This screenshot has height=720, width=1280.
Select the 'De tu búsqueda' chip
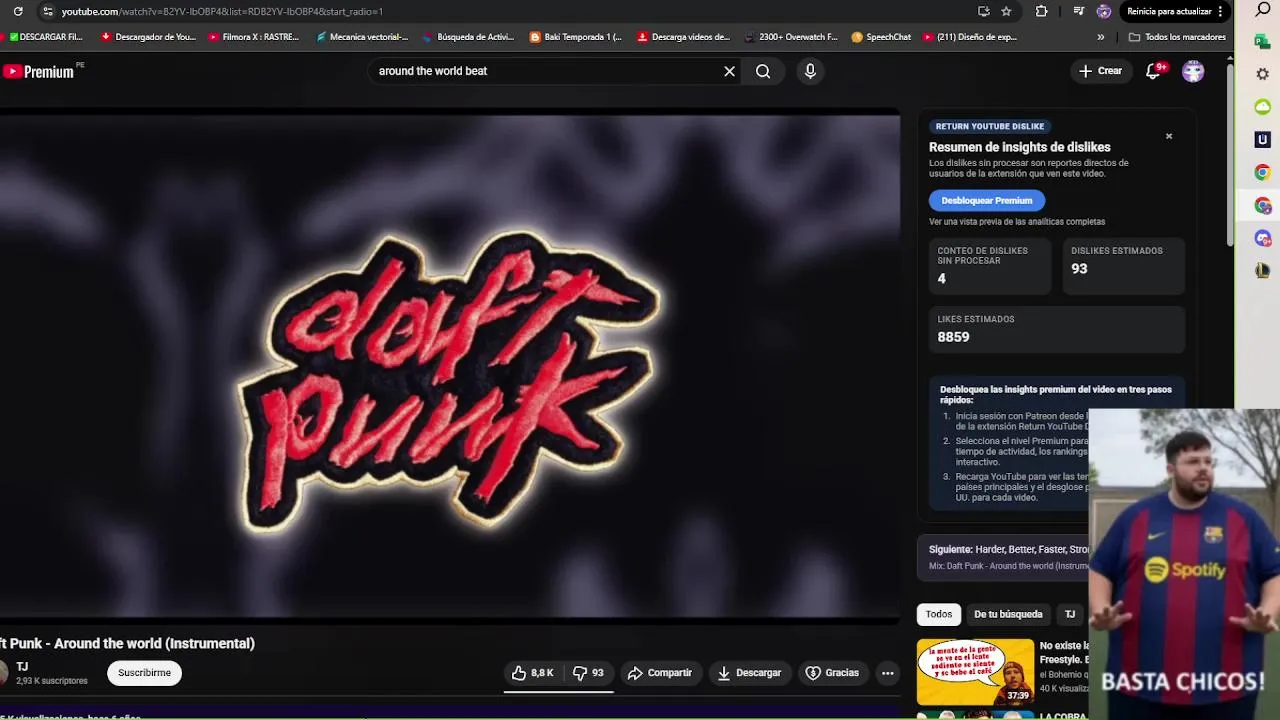click(x=1008, y=614)
